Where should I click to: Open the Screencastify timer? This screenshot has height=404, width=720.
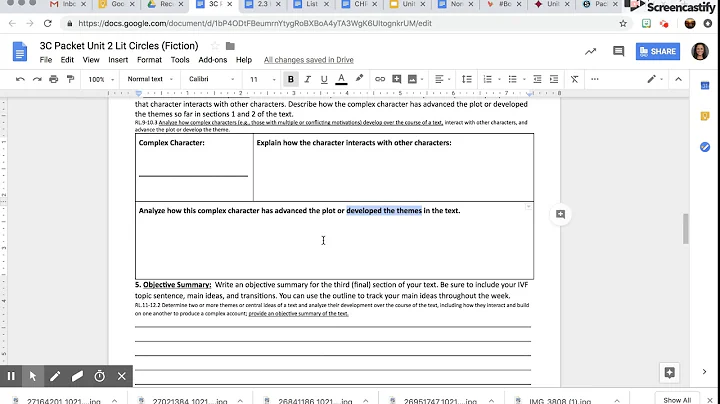(x=100, y=376)
